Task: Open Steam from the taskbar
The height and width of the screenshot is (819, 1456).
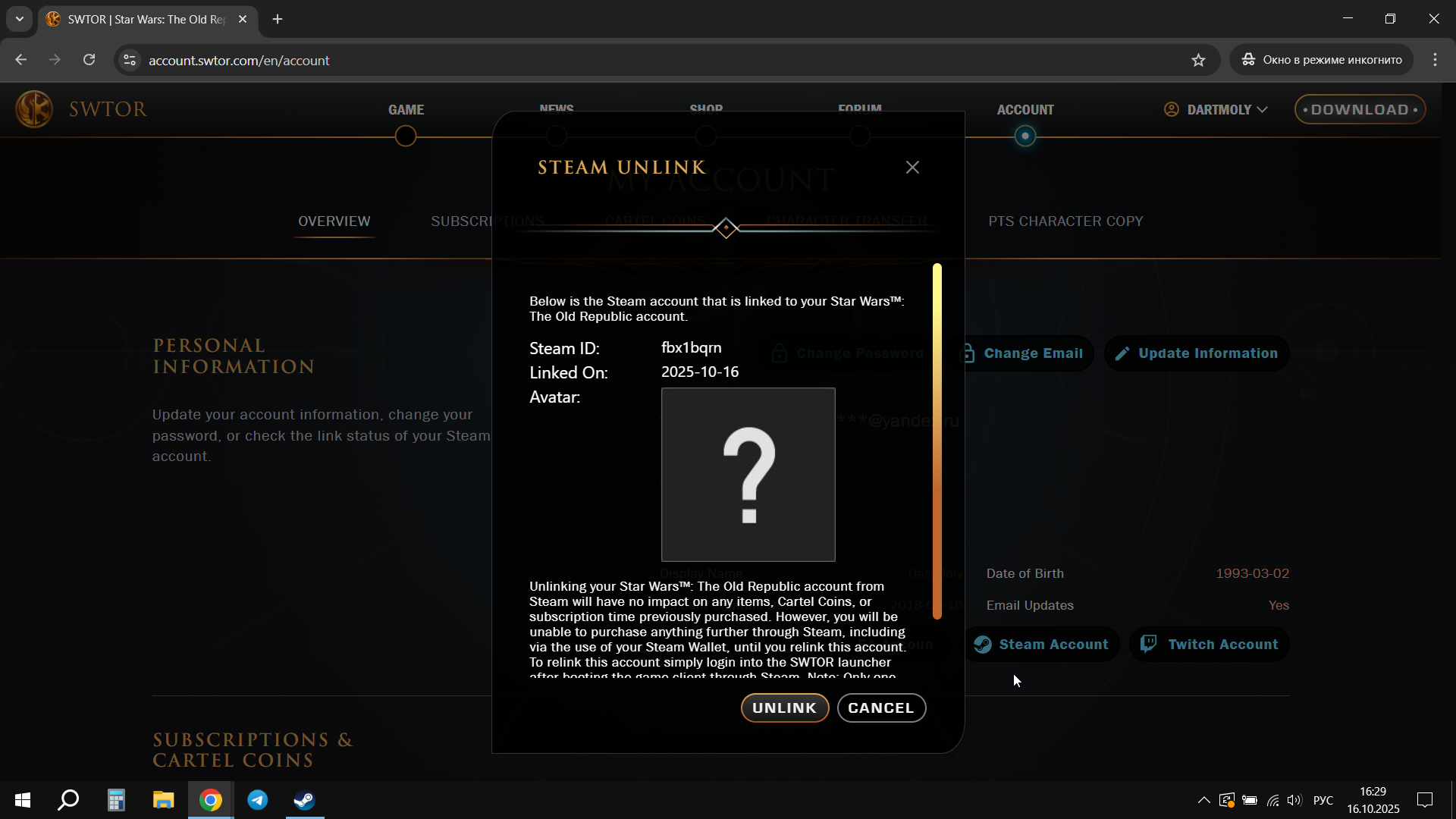Action: (x=304, y=800)
